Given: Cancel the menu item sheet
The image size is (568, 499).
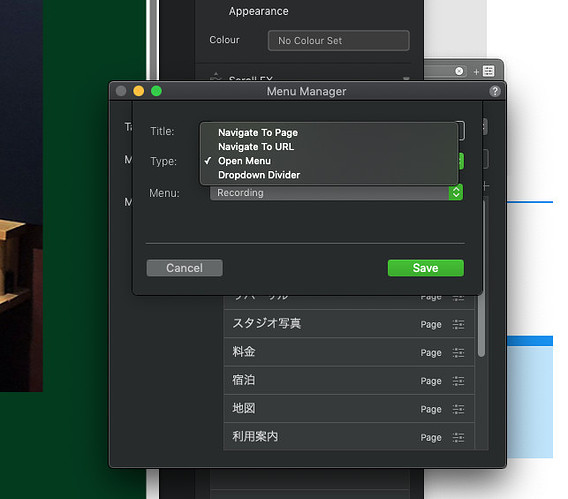Looking at the screenshot, I should pos(184,268).
